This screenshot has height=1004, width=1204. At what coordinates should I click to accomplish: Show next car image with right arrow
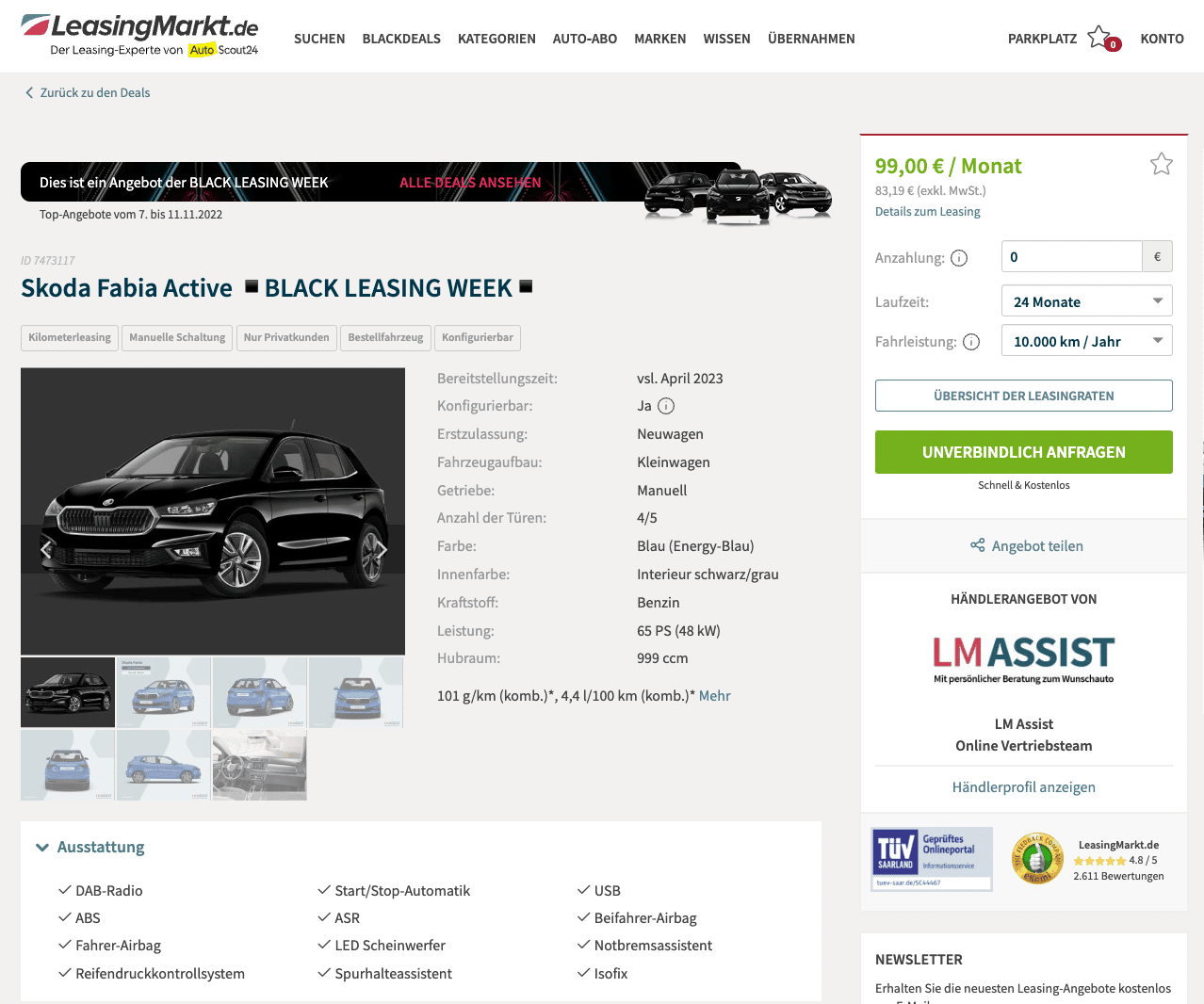click(382, 549)
